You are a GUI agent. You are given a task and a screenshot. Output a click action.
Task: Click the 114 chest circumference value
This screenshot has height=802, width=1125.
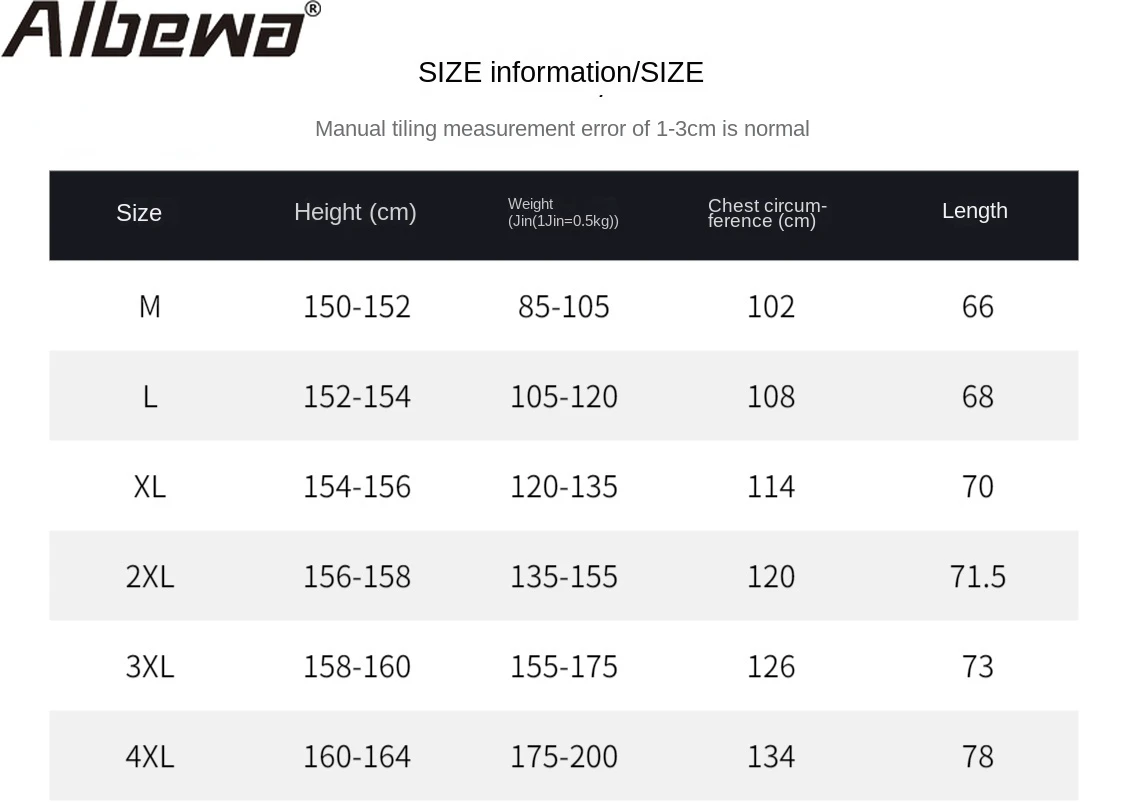771,487
